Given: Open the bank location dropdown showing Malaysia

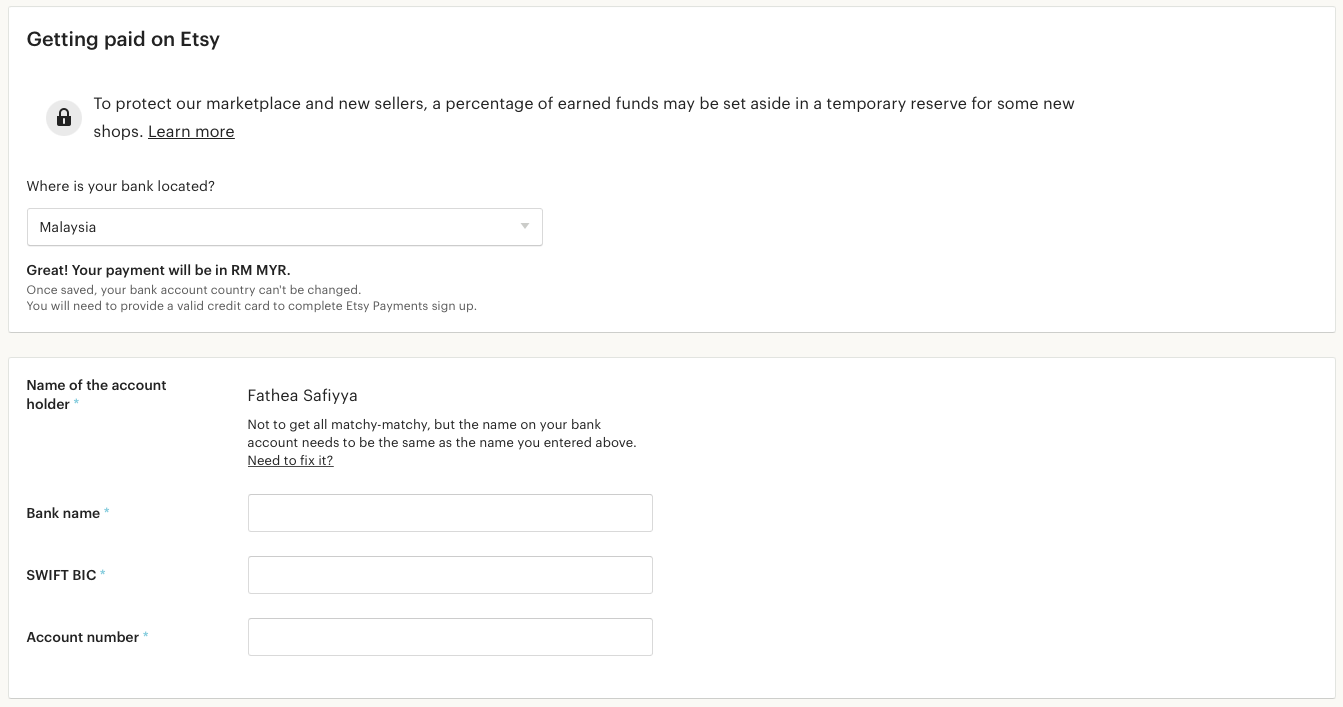Looking at the screenshot, I should click(x=284, y=227).
